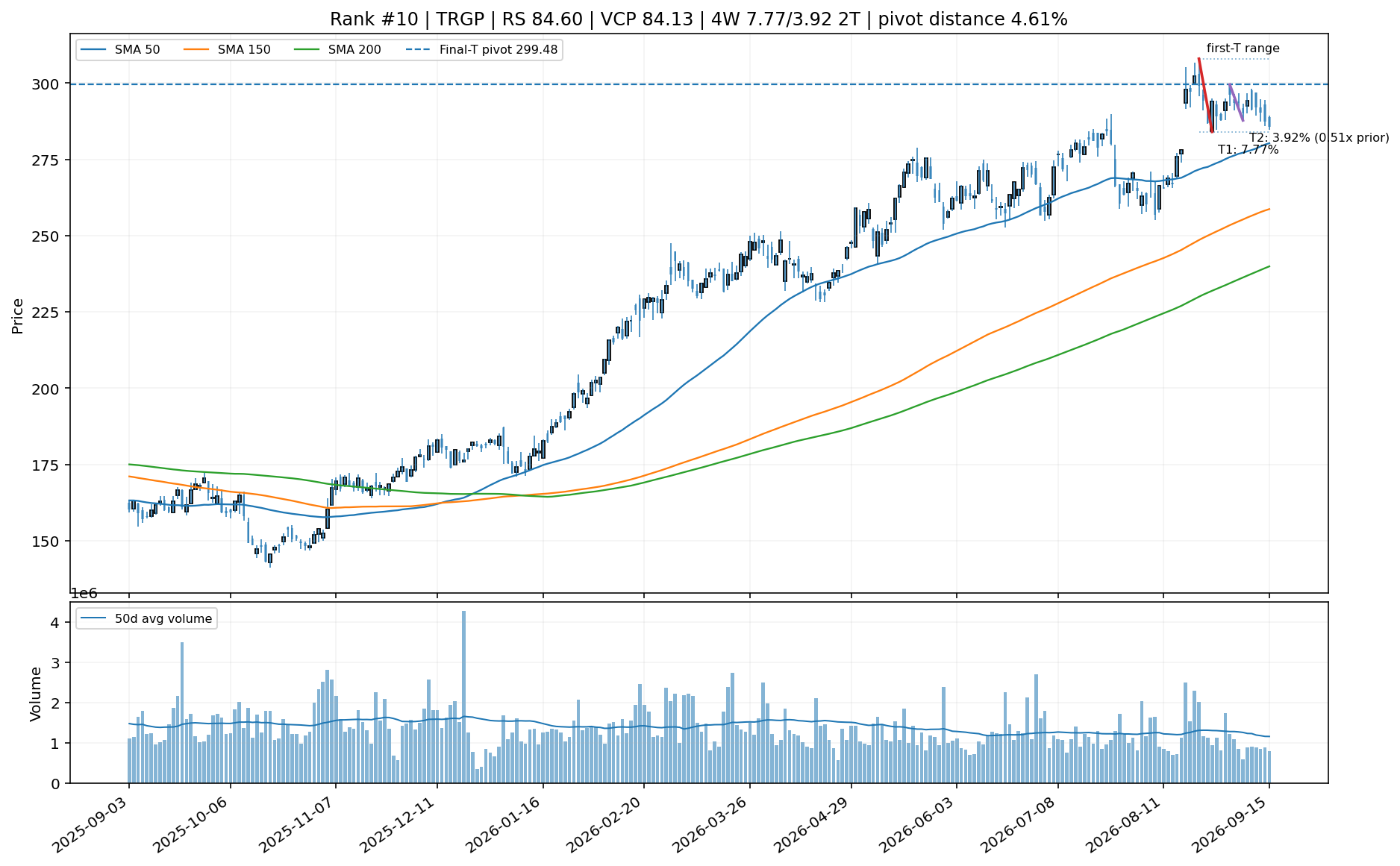Click the 1e6 volume scale label
1400x866 pixels.
coord(84,594)
